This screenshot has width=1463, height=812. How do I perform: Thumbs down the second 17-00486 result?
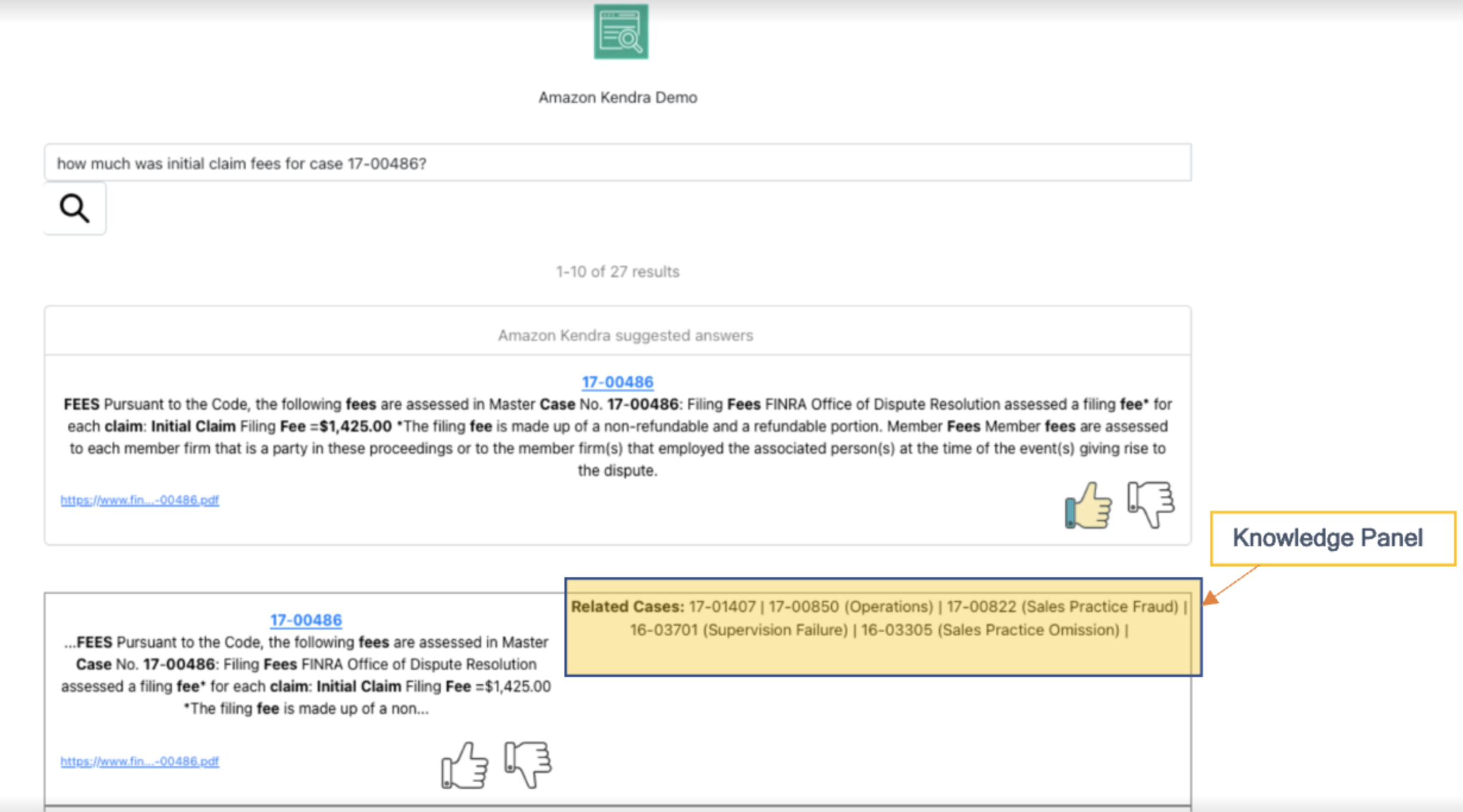tap(528, 764)
